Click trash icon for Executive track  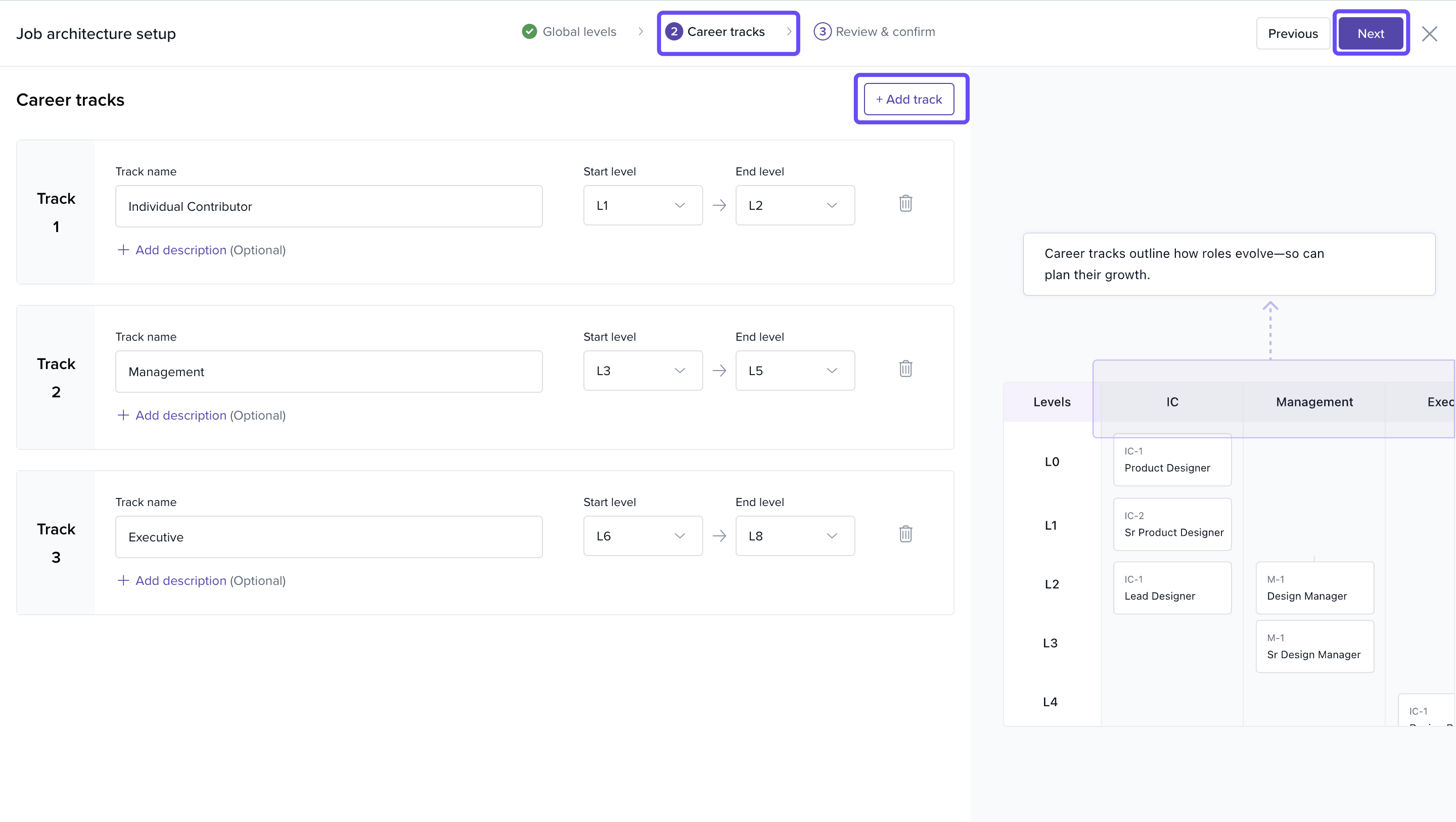905,534
